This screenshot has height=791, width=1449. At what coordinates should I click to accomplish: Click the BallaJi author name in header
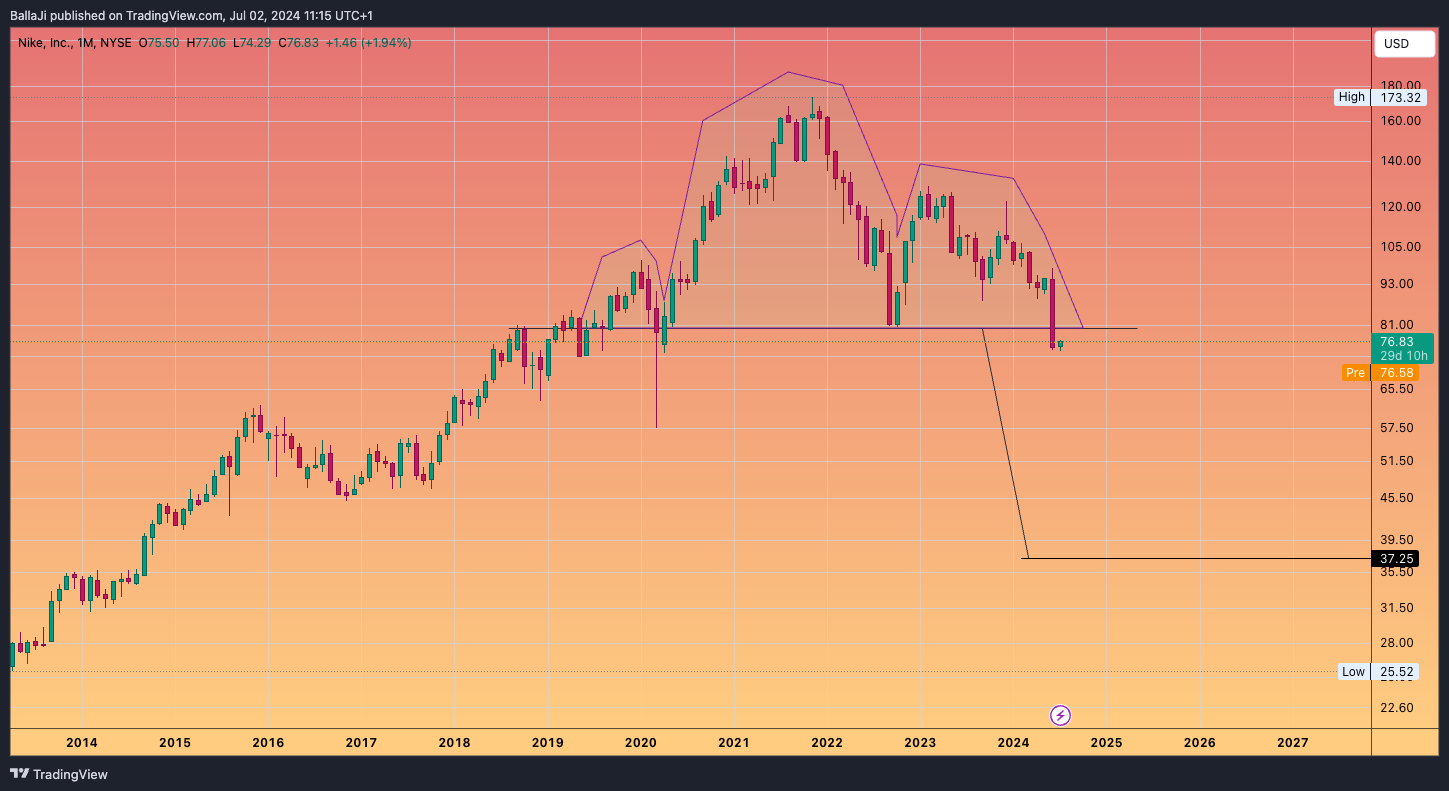[28, 16]
